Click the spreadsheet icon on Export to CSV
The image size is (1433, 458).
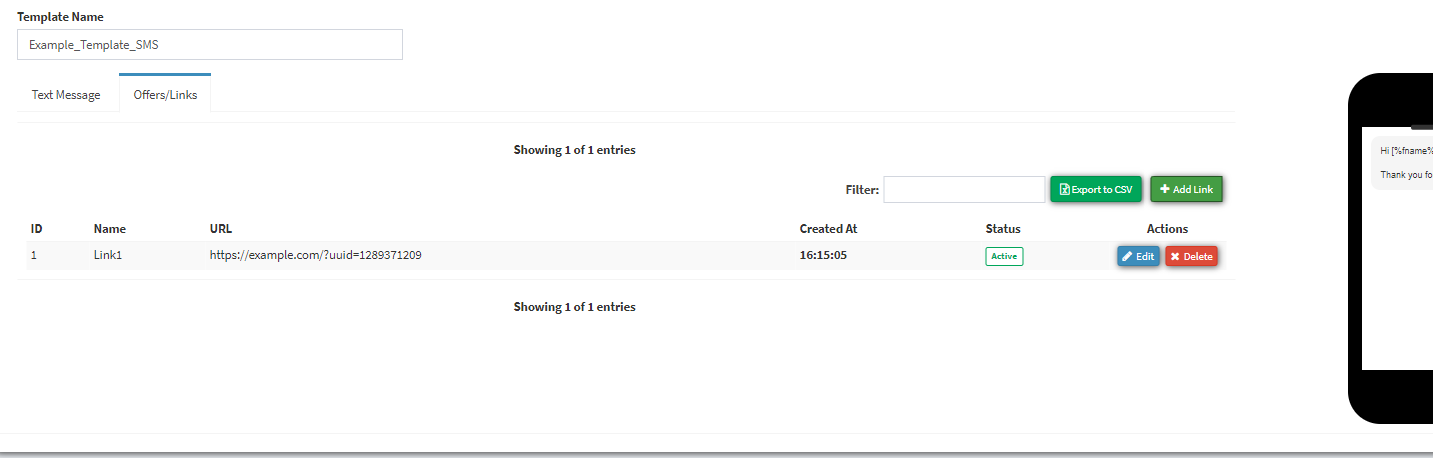[1065, 189]
